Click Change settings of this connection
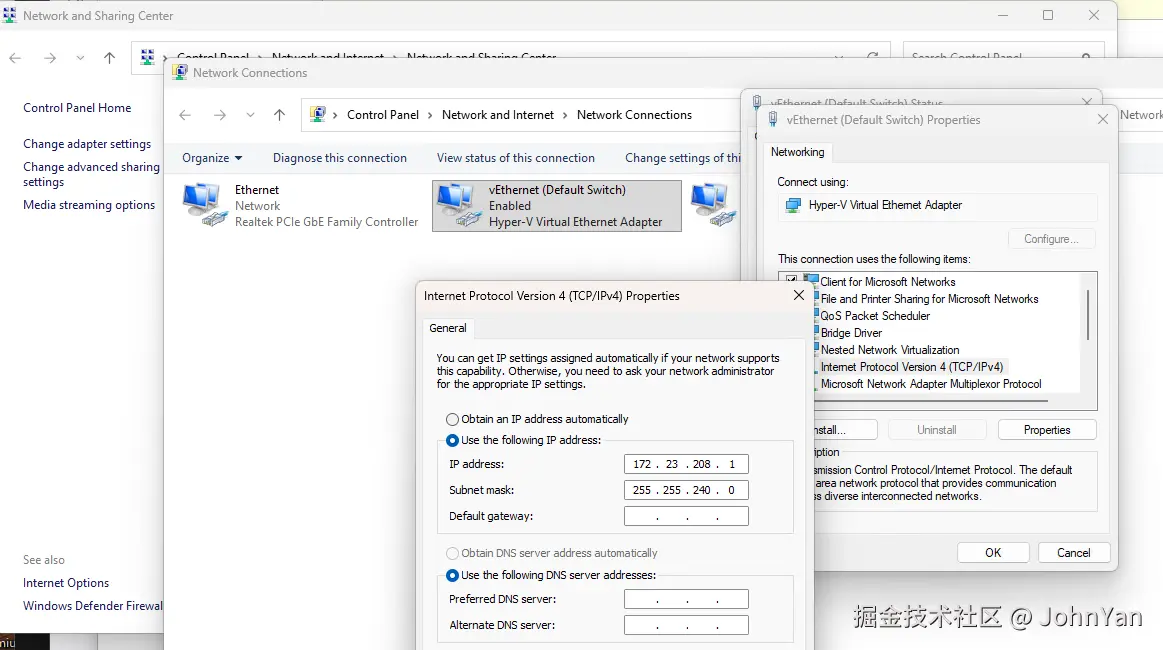The width and height of the screenshot is (1163, 650). pos(682,158)
